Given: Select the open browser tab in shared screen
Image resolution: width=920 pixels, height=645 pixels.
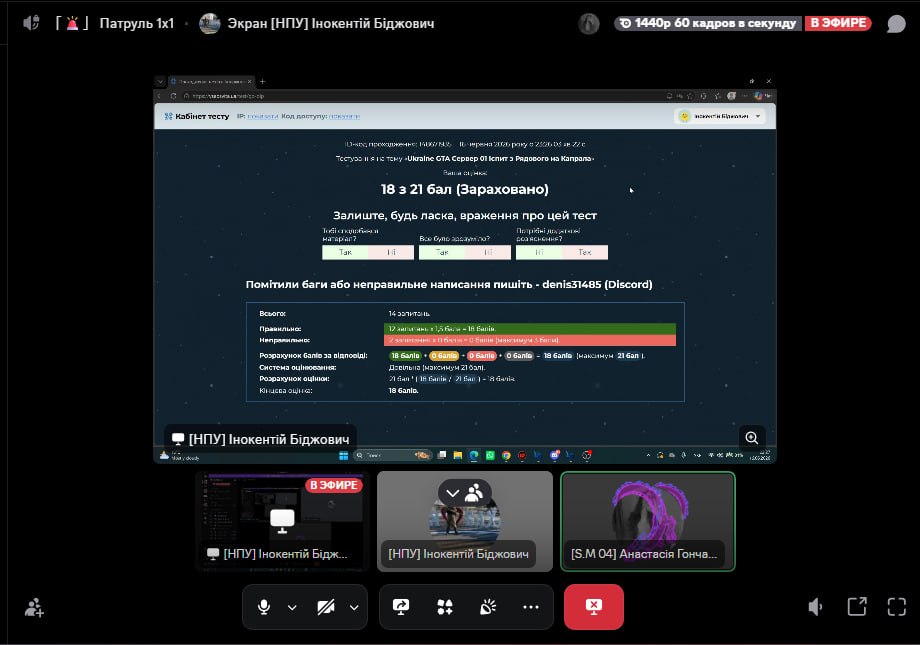Looking at the screenshot, I should (x=211, y=82).
